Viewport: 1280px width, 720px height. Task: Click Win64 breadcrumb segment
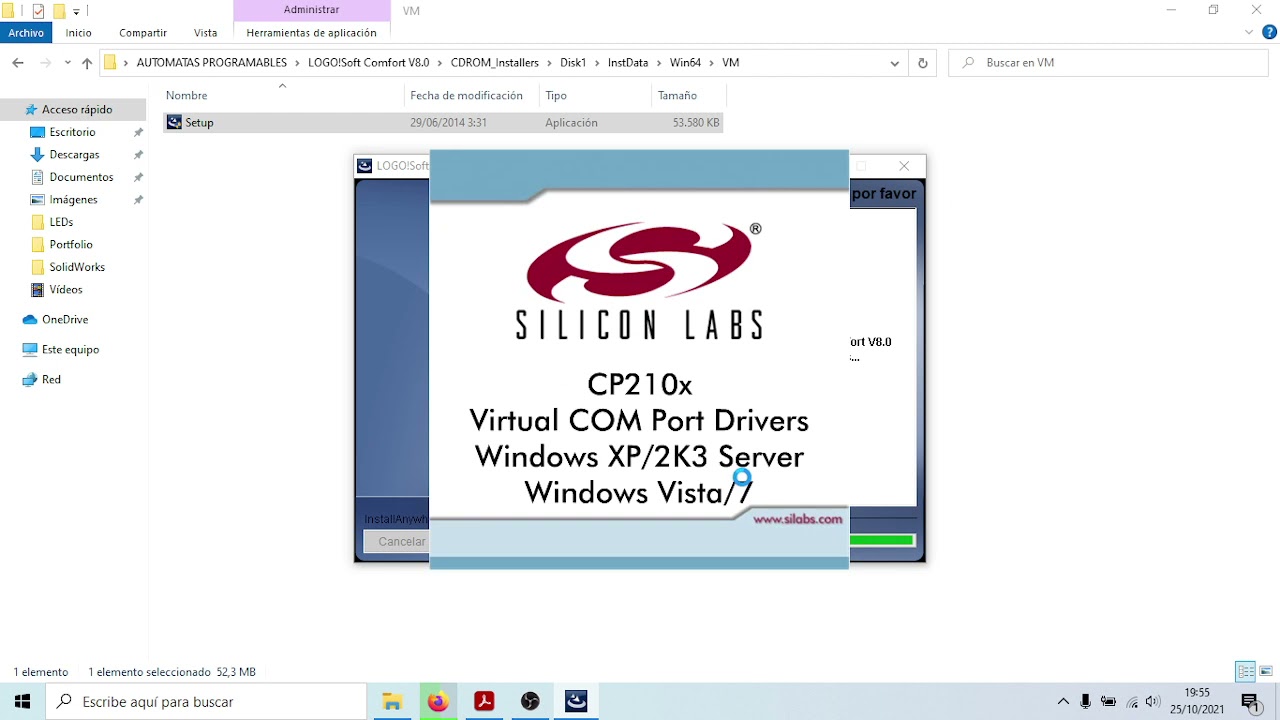(x=685, y=62)
